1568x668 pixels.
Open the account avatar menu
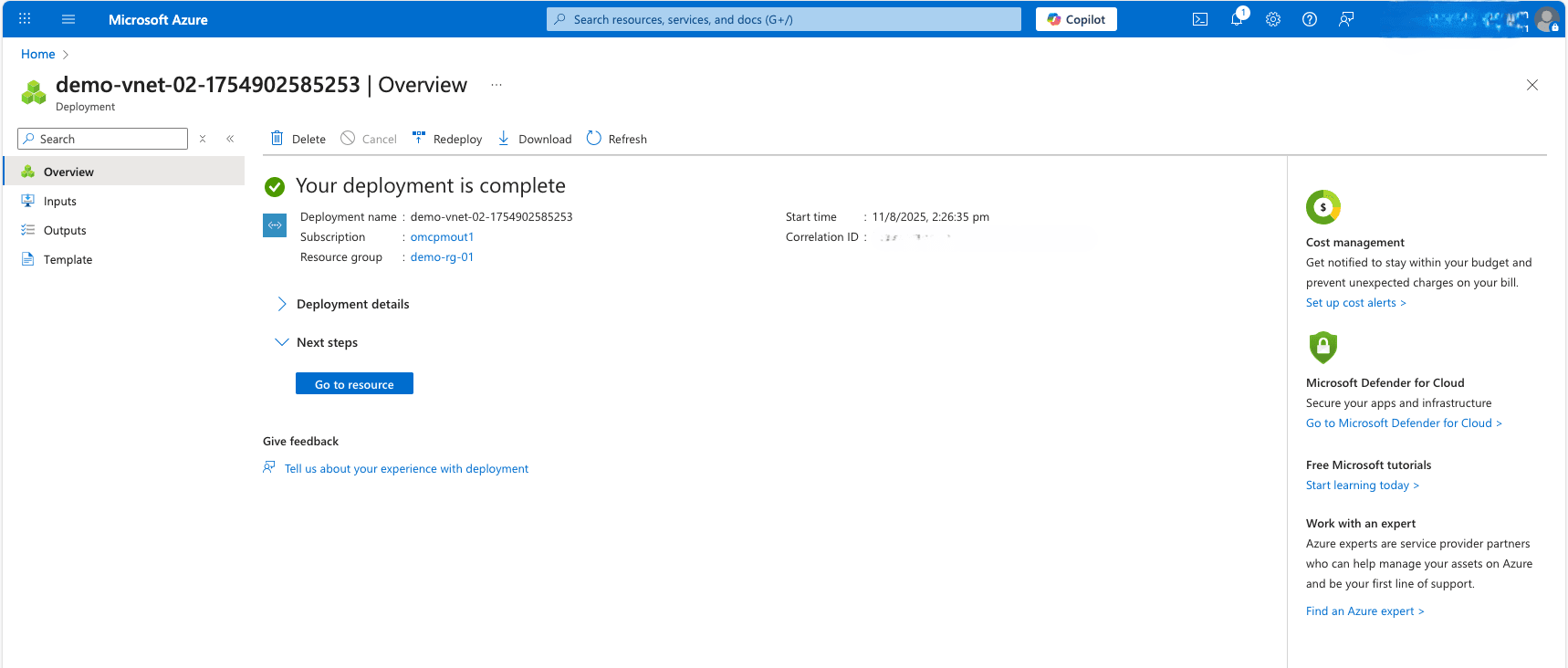(1546, 19)
